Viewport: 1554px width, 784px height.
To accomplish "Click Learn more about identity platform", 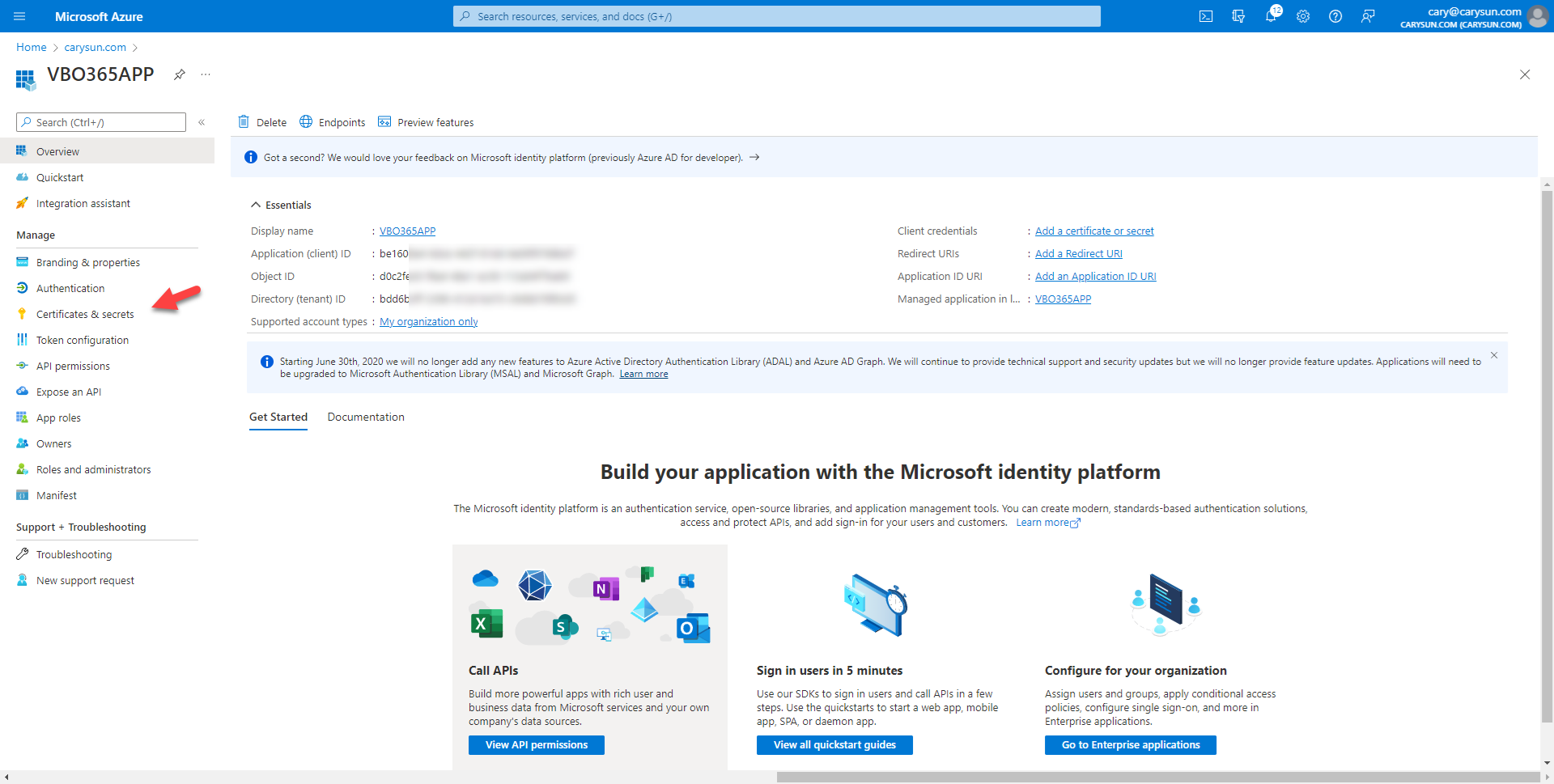I will point(1048,523).
